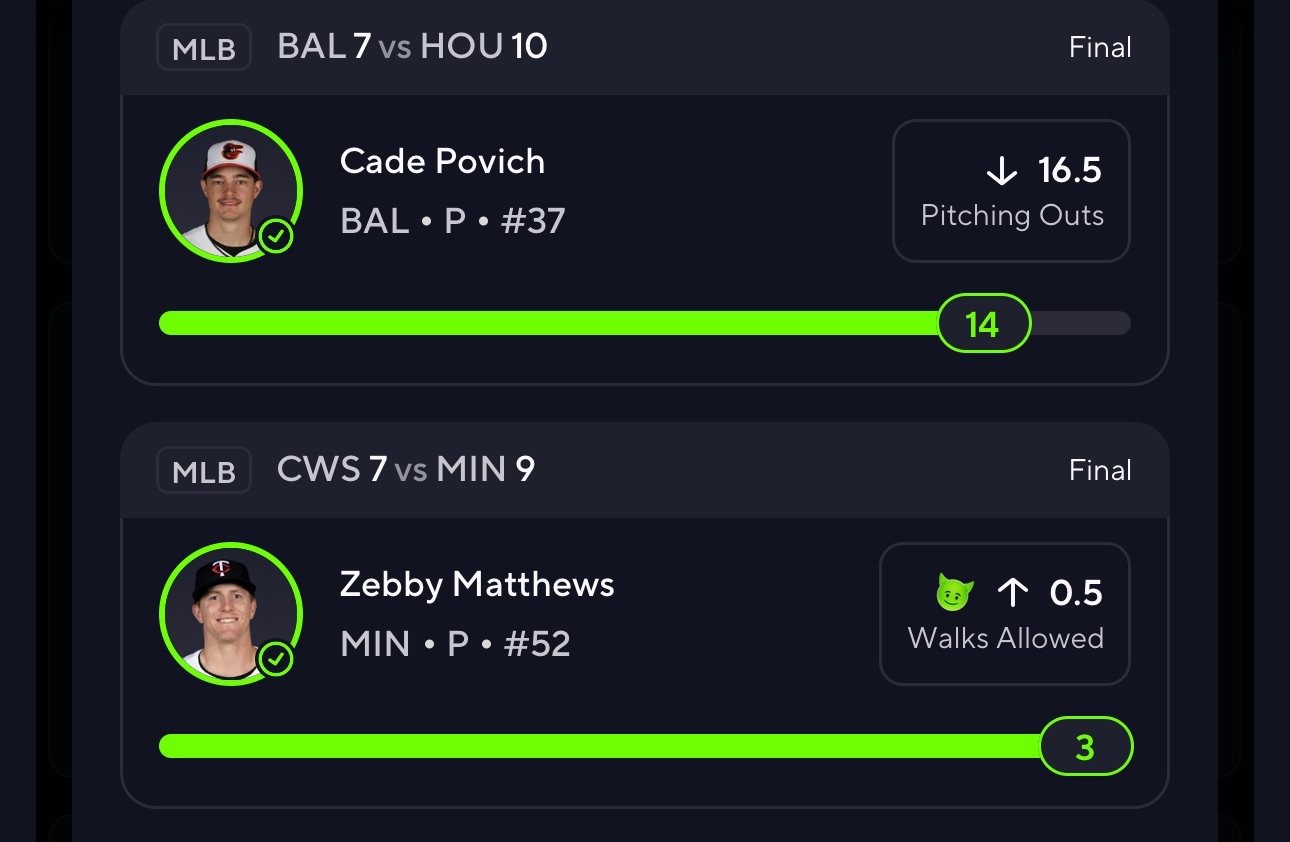Click the Cade Povich player name
This screenshot has width=1290, height=842.
(x=442, y=161)
